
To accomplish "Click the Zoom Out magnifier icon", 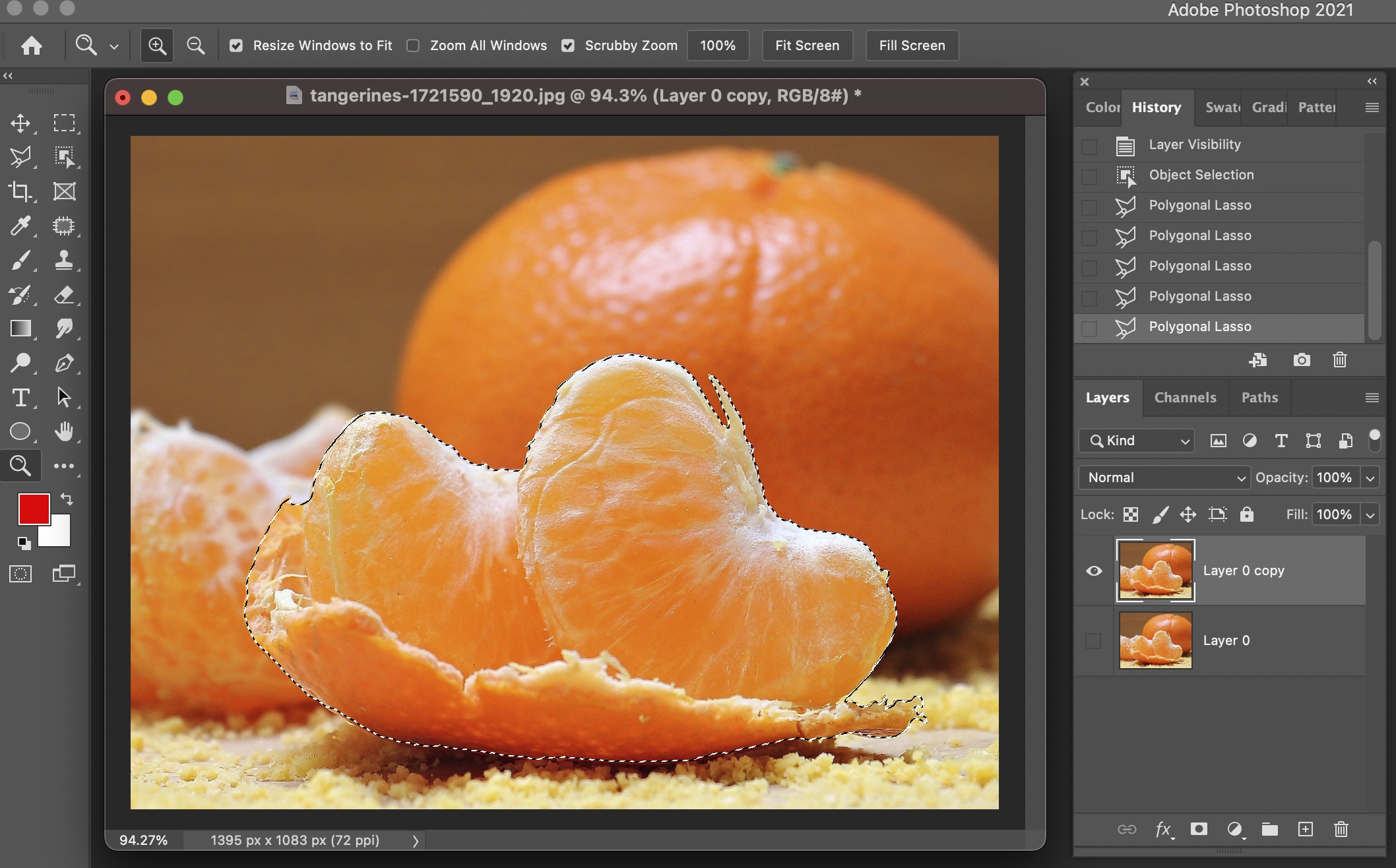I will click(195, 46).
